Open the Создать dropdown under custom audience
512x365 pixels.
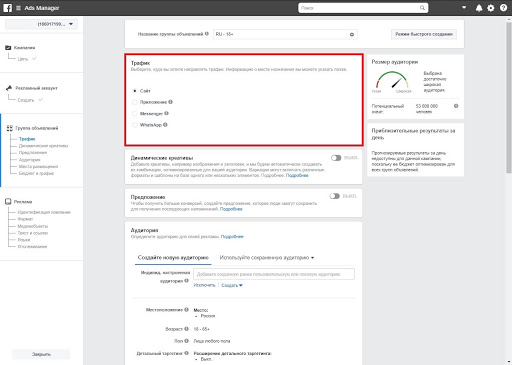[232, 285]
